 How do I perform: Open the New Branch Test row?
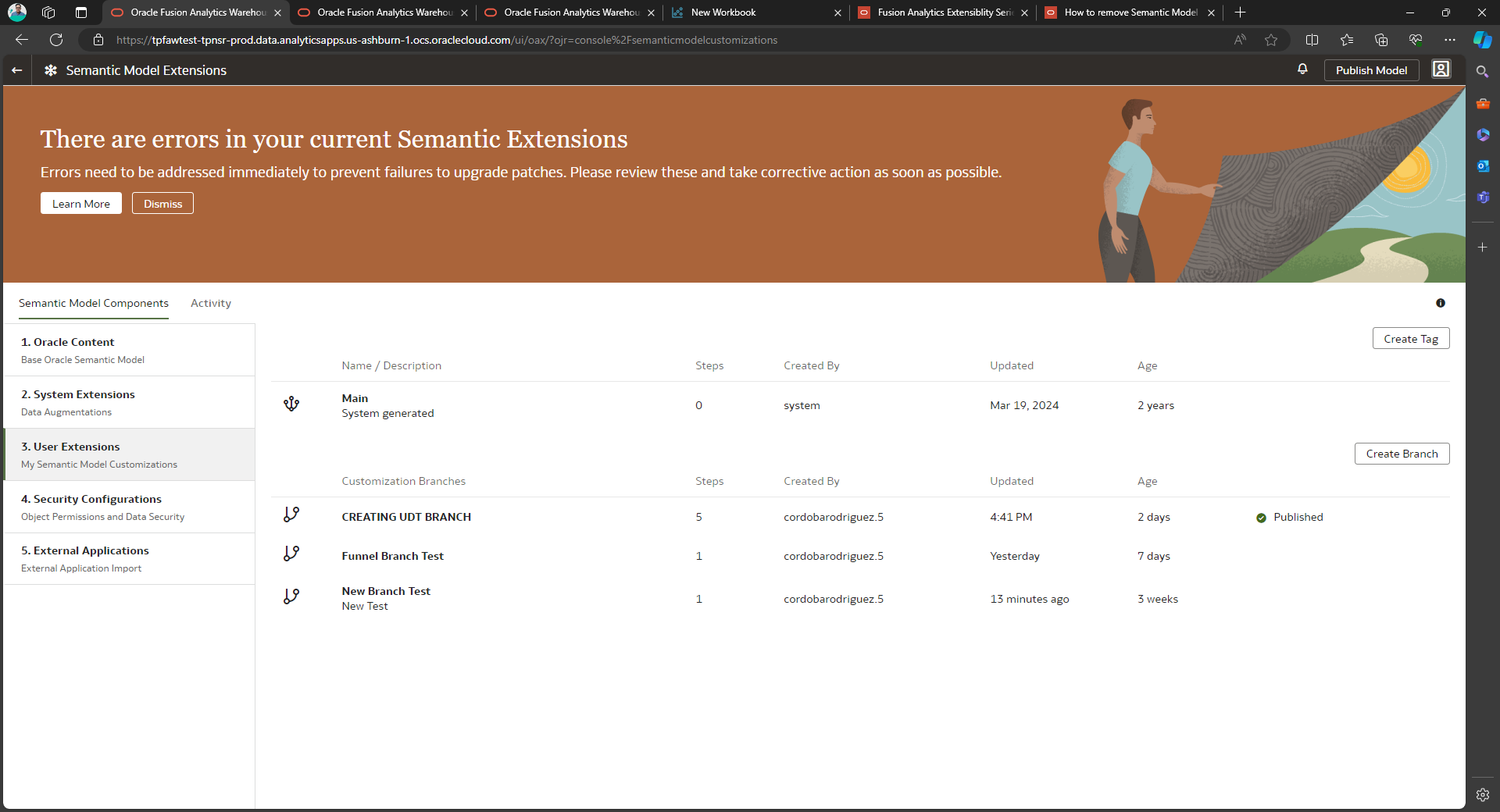860,599
